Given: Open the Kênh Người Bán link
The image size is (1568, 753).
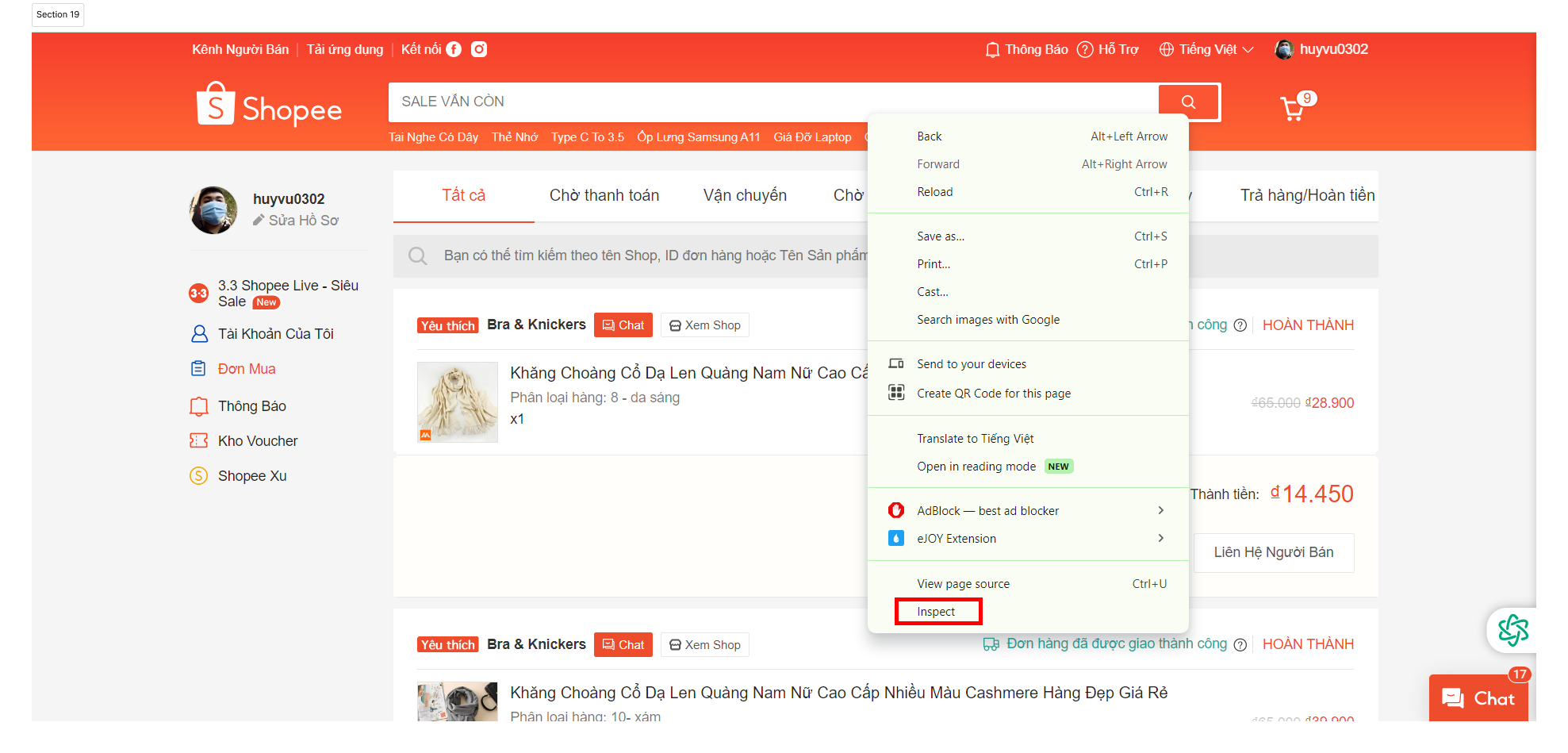Looking at the screenshot, I should [240, 49].
